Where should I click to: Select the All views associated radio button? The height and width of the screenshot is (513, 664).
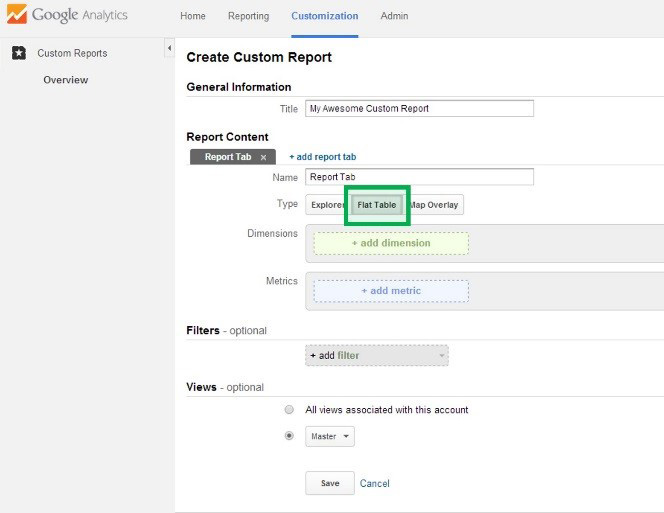pos(289,410)
